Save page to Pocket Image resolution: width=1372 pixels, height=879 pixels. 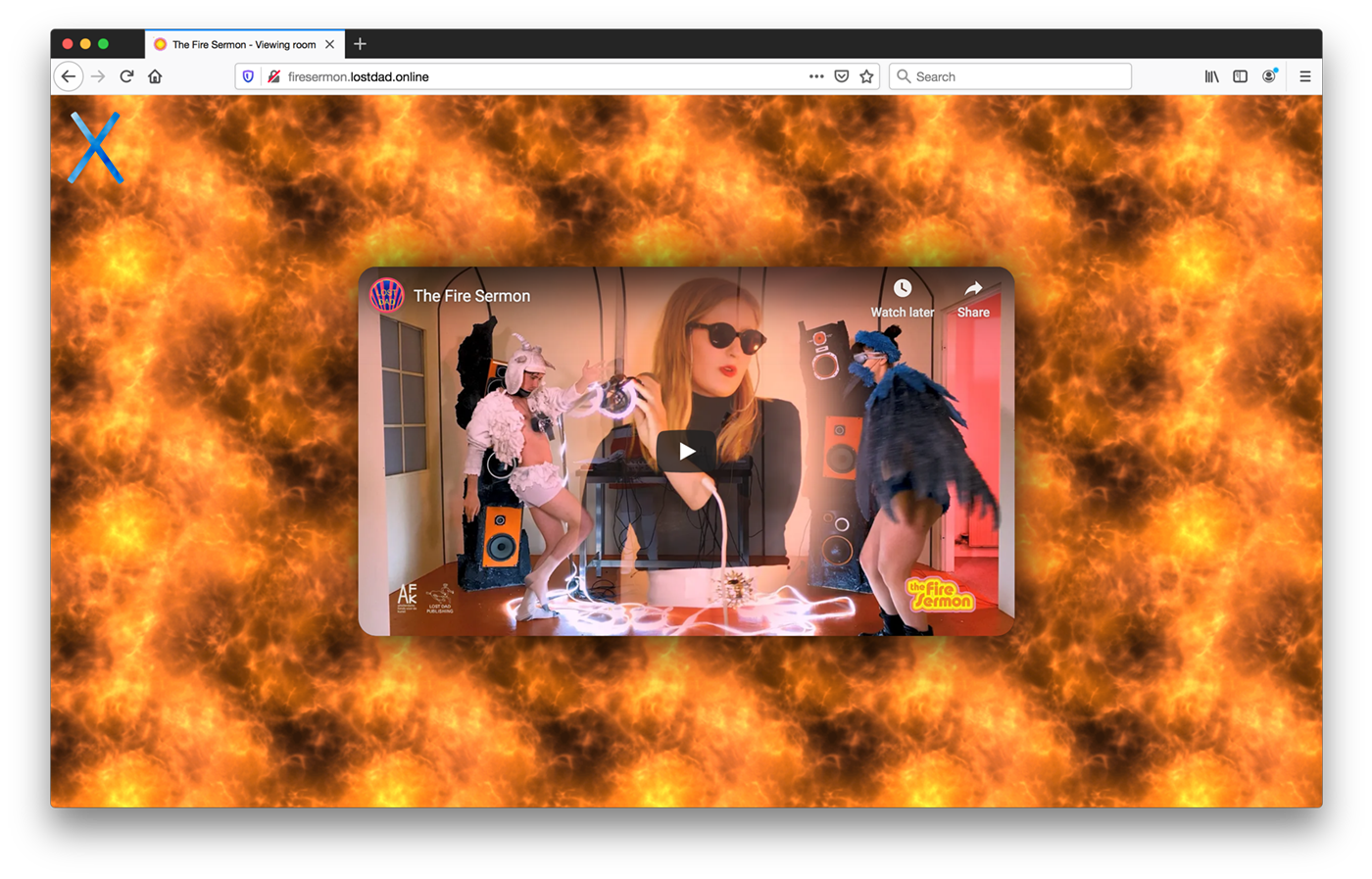click(x=841, y=76)
